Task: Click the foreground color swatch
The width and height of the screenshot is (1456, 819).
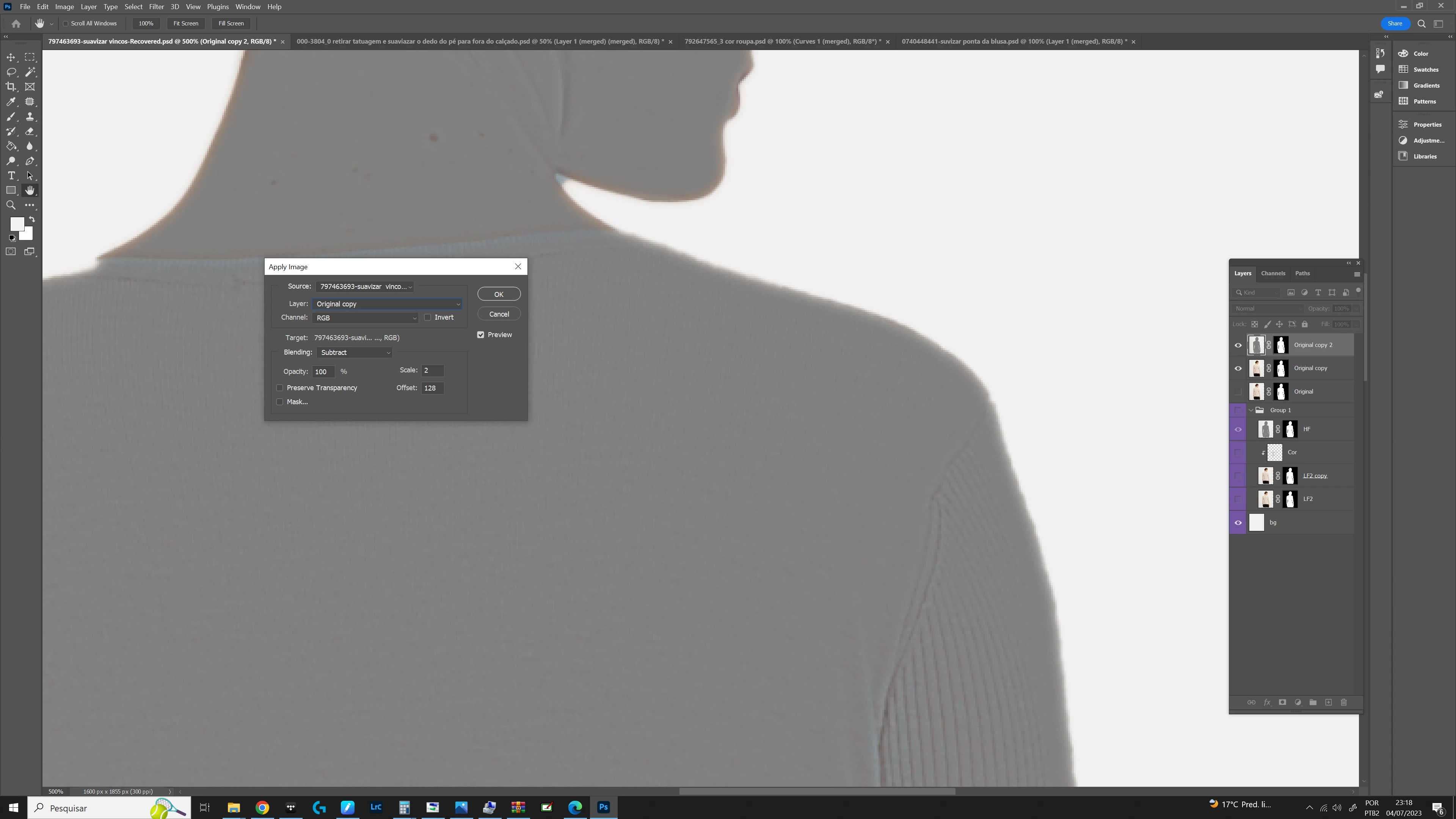Action: coord(16,224)
